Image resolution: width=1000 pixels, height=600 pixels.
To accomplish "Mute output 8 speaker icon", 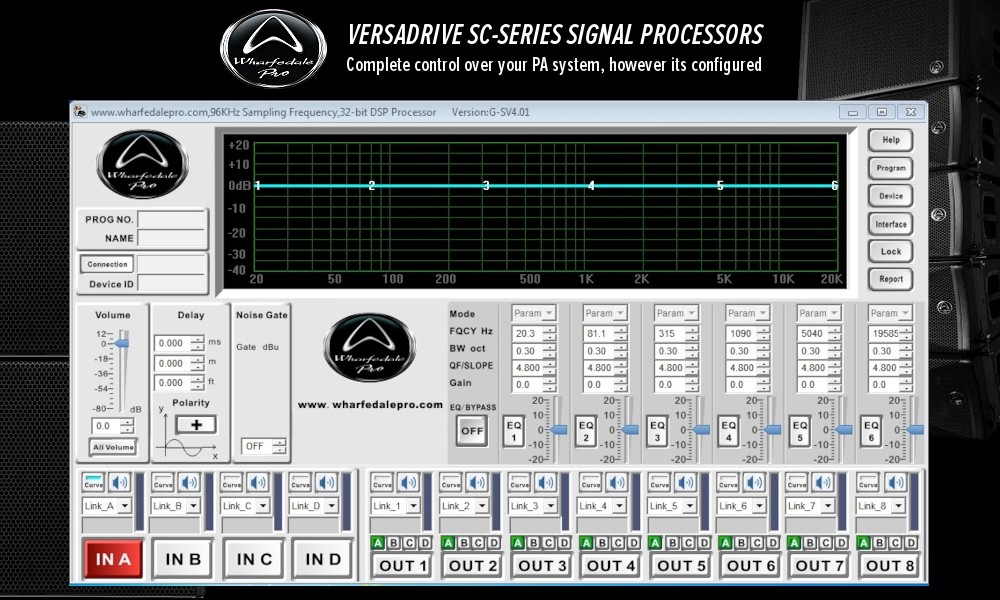I will click(895, 483).
